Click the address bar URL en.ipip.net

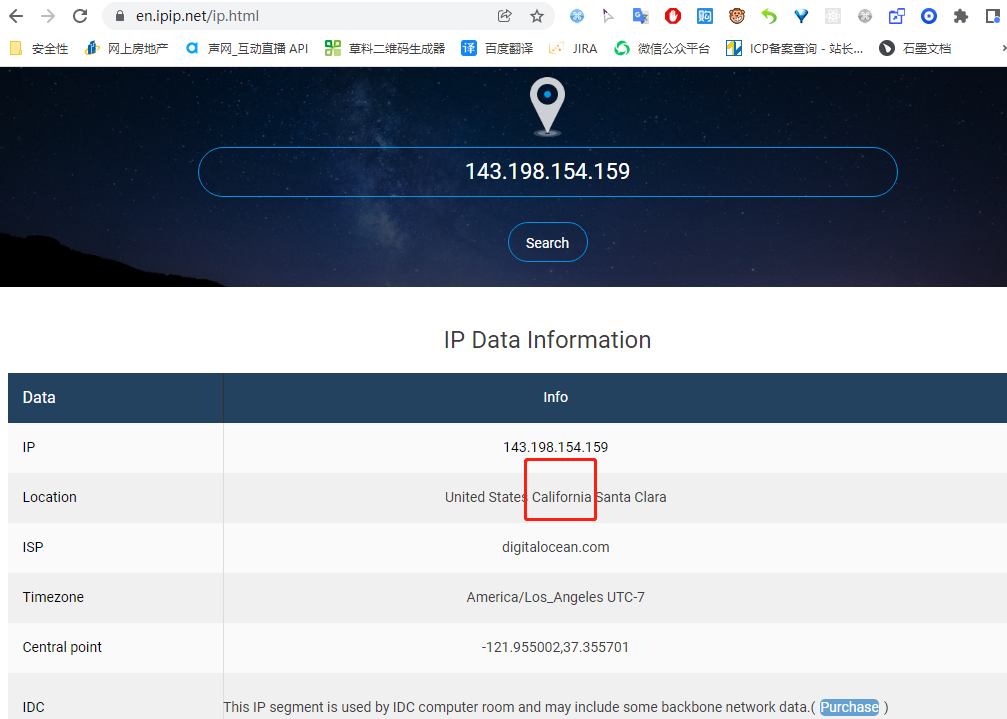click(x=197, y=16)
